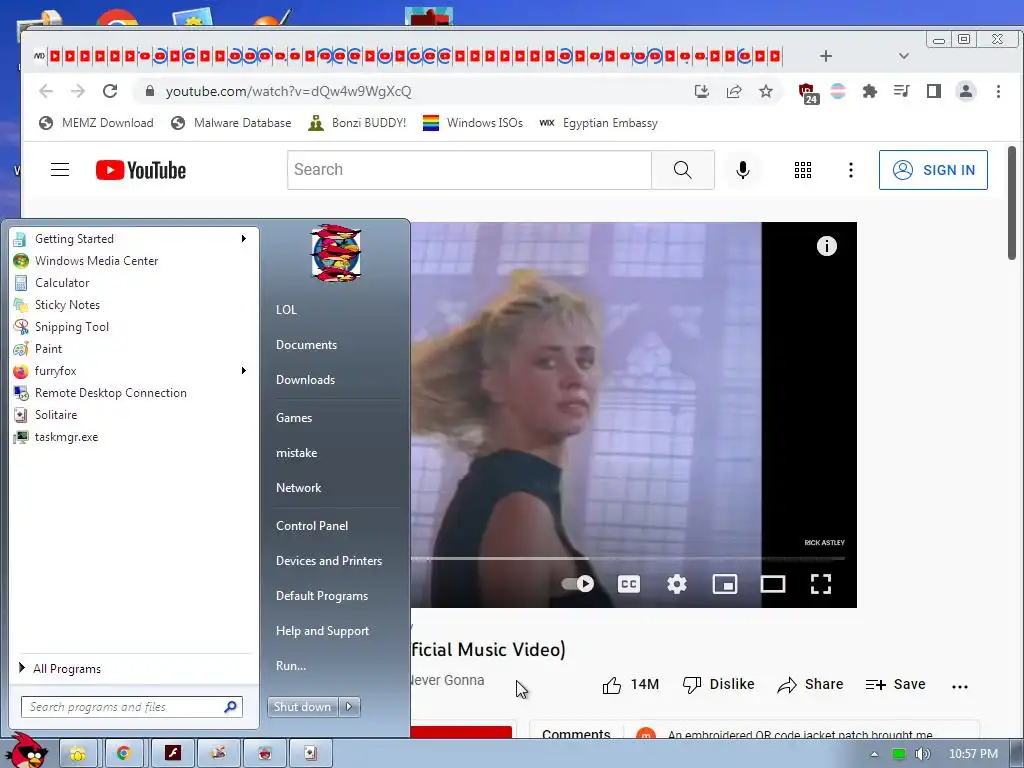1024x768 pixels.
Task: Select Documents in the Start menu
Action: (x=306, y=345)
